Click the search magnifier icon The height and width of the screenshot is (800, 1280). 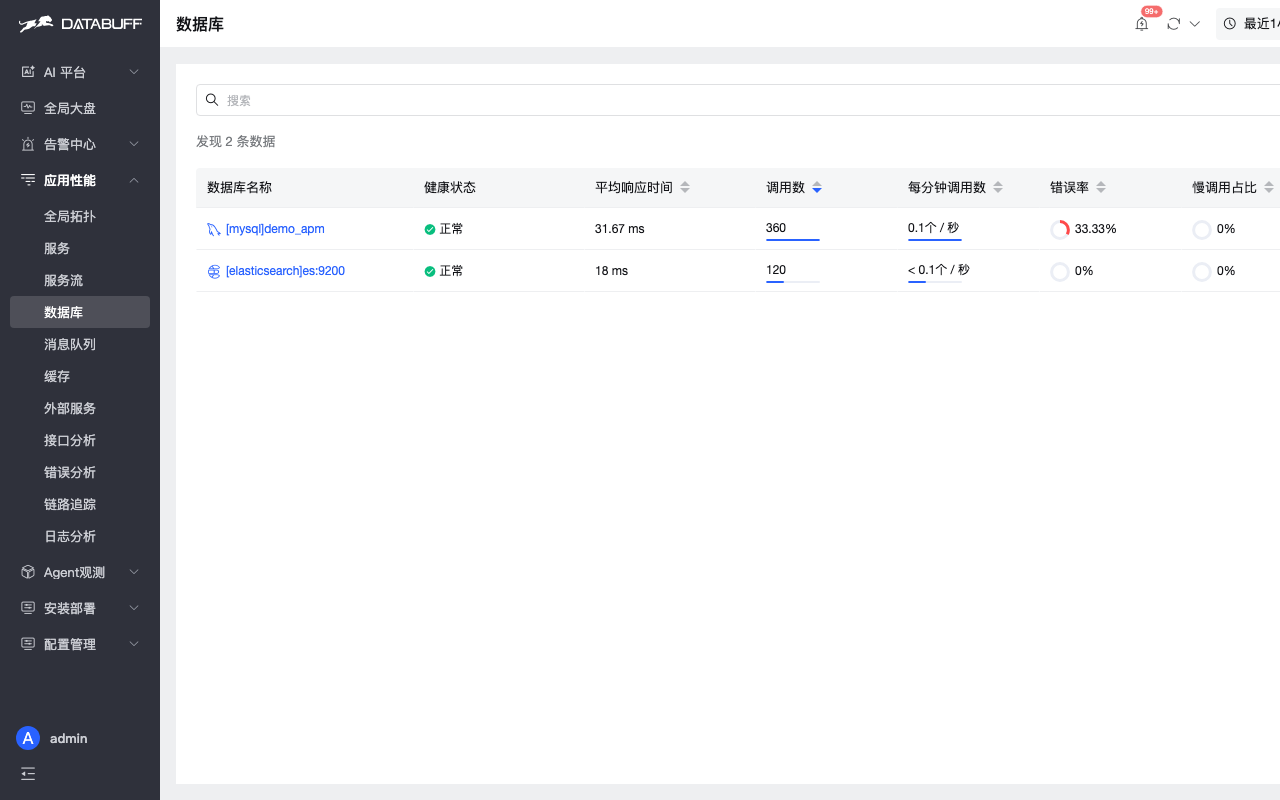pyautogui.click(x=212, y=100)
